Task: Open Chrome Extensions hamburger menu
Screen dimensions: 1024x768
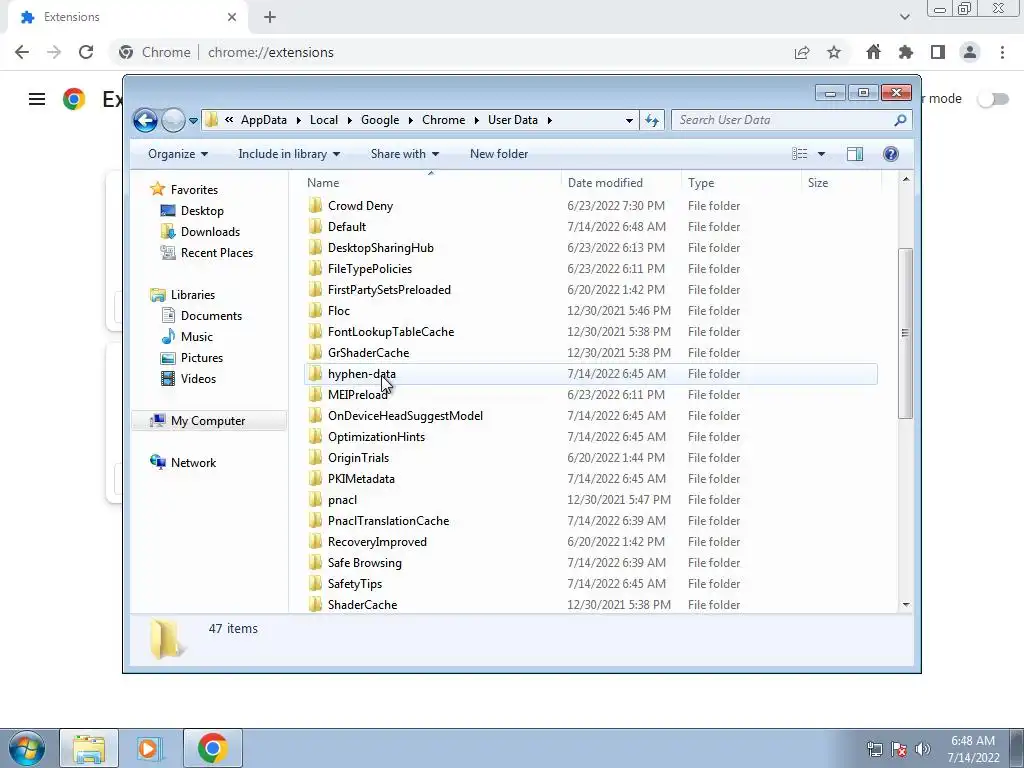Action: click(x=37, y=99)
